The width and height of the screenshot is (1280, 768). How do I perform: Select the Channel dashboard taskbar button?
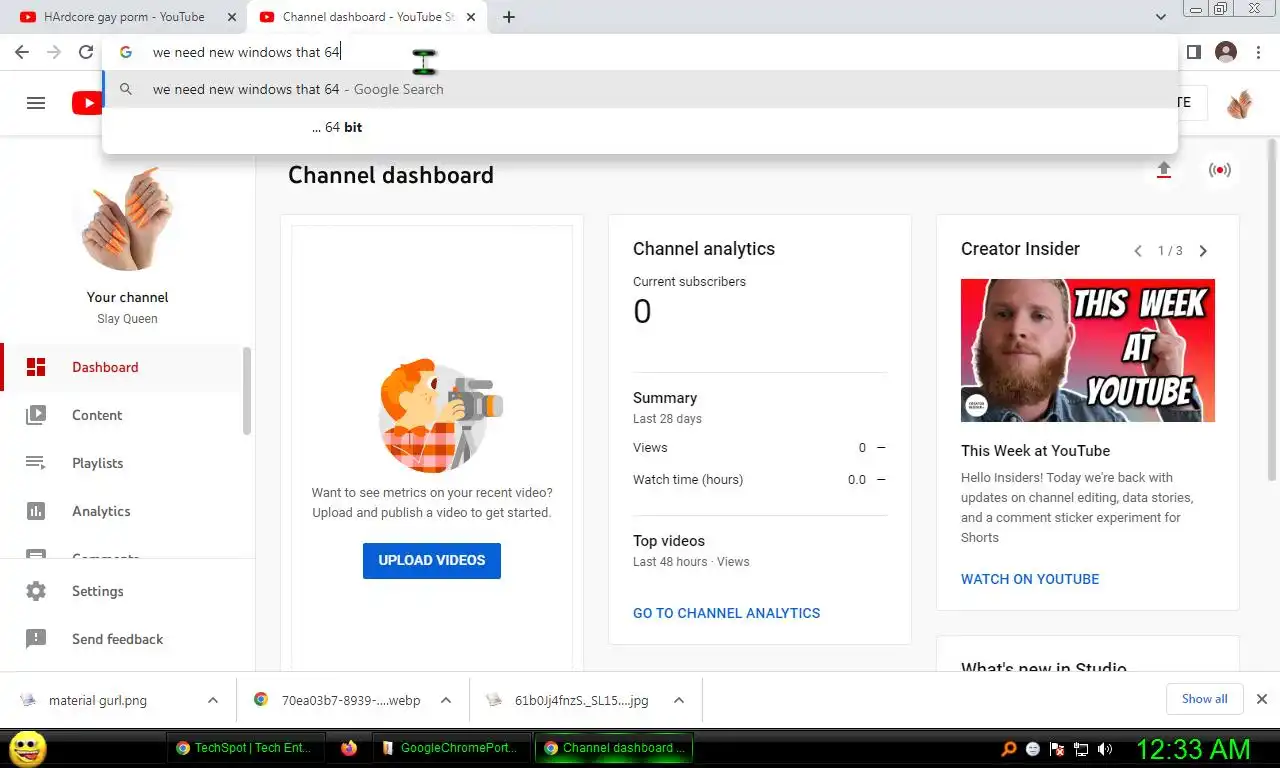click(x=614, y=748)
